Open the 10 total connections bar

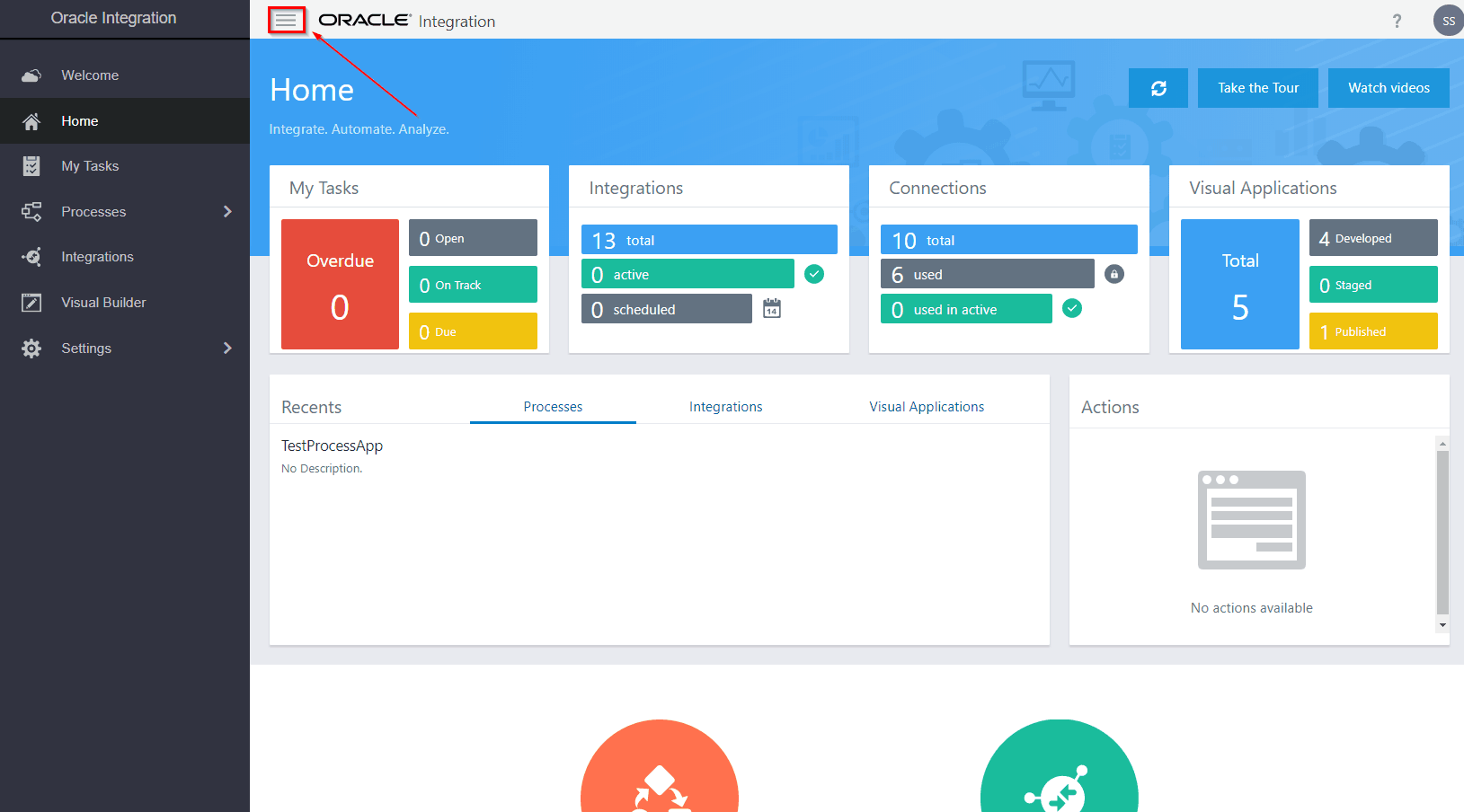coord(1009,240)
